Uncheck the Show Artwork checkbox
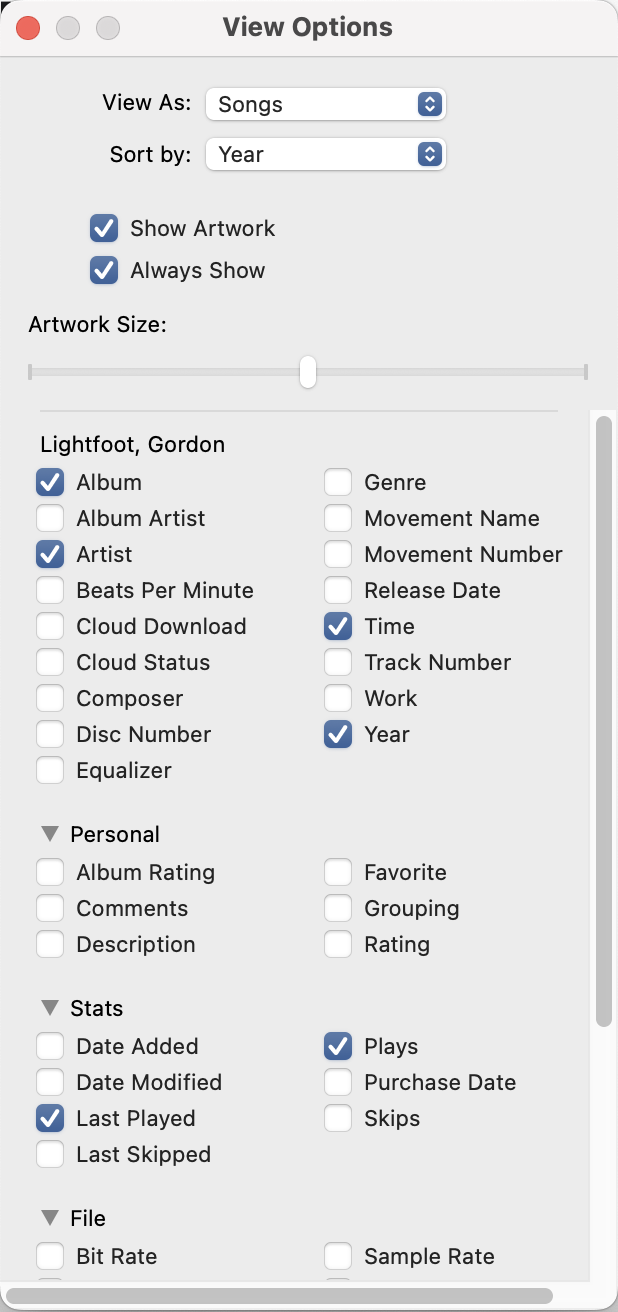 coord(104,228)
